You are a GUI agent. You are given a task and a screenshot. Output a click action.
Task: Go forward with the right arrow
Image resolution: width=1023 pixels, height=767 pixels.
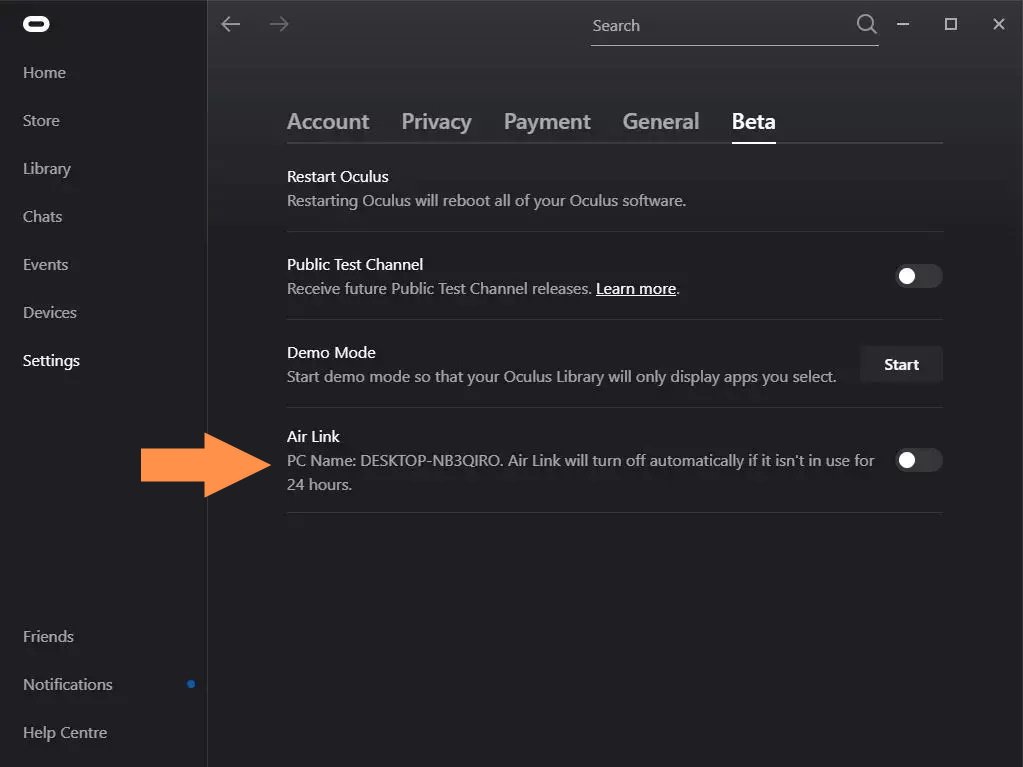[x=279, y=24]
